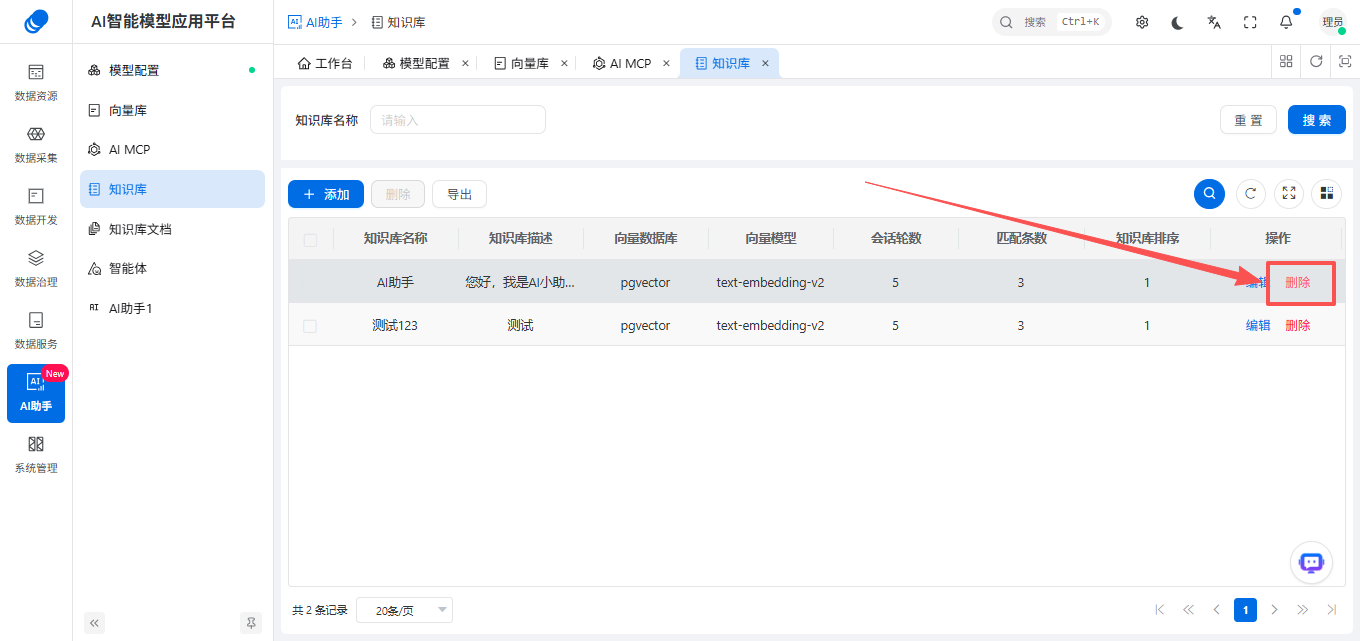Select the AI助手 sidebar module
Viewport: 1360px width, 641px height.
click(36, 393)
